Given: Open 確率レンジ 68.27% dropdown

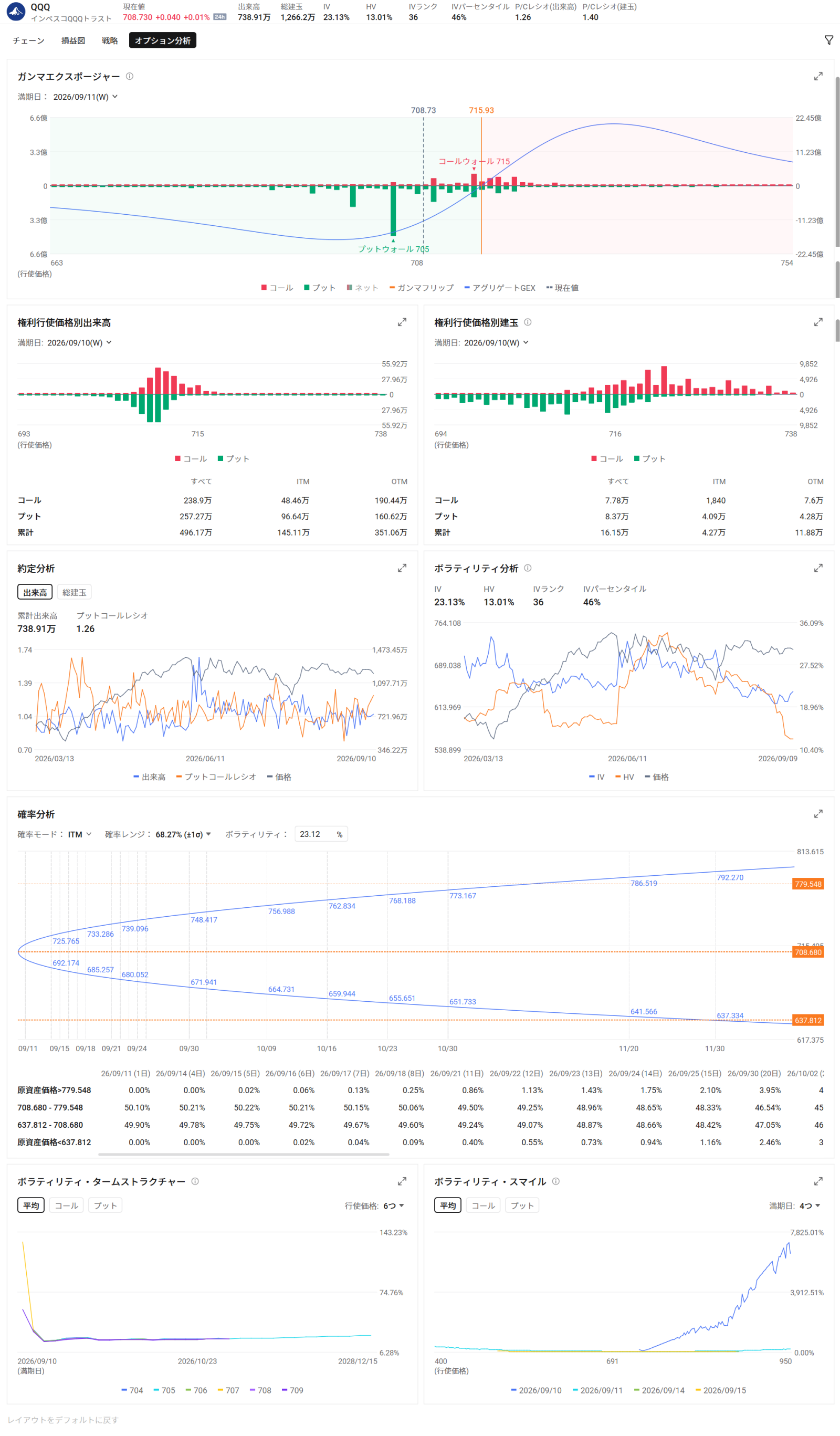Looking at the screenshot, I should (183, 835).
